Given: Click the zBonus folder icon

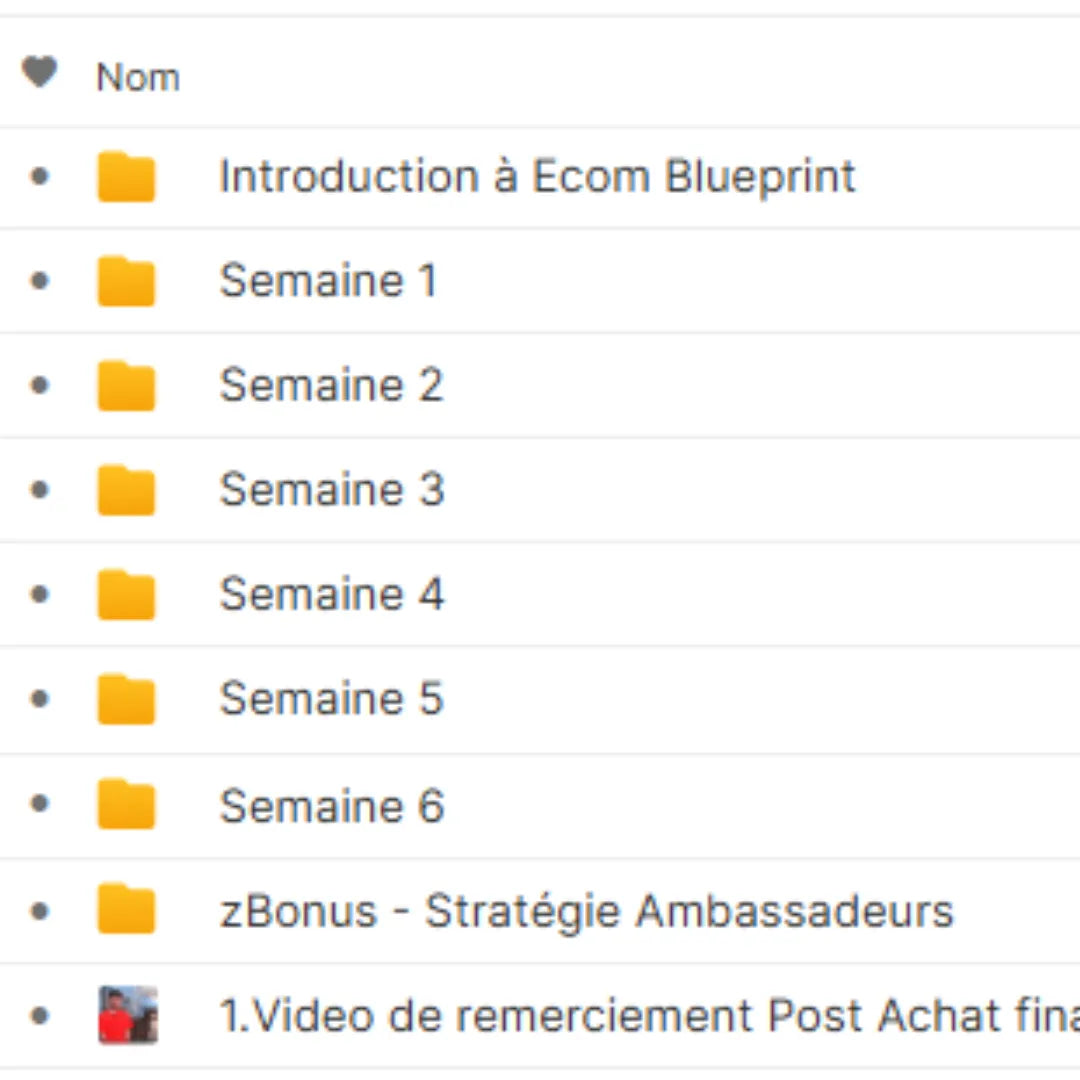Looking at the screenshot, I should pos(126,910).
